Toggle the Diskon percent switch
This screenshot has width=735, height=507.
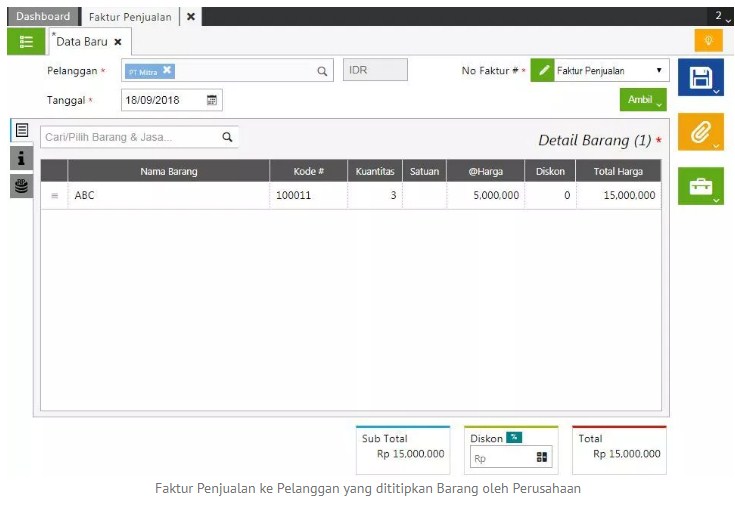click(x=514, y=437)
